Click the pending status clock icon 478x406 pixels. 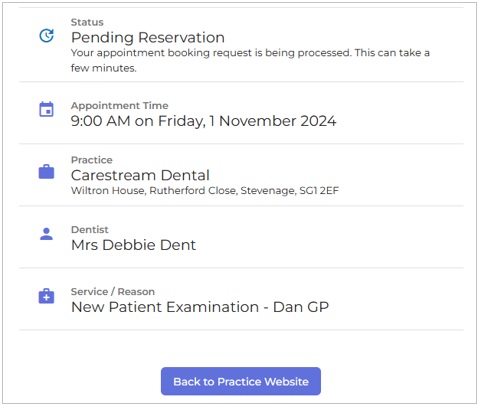(46, 35)
